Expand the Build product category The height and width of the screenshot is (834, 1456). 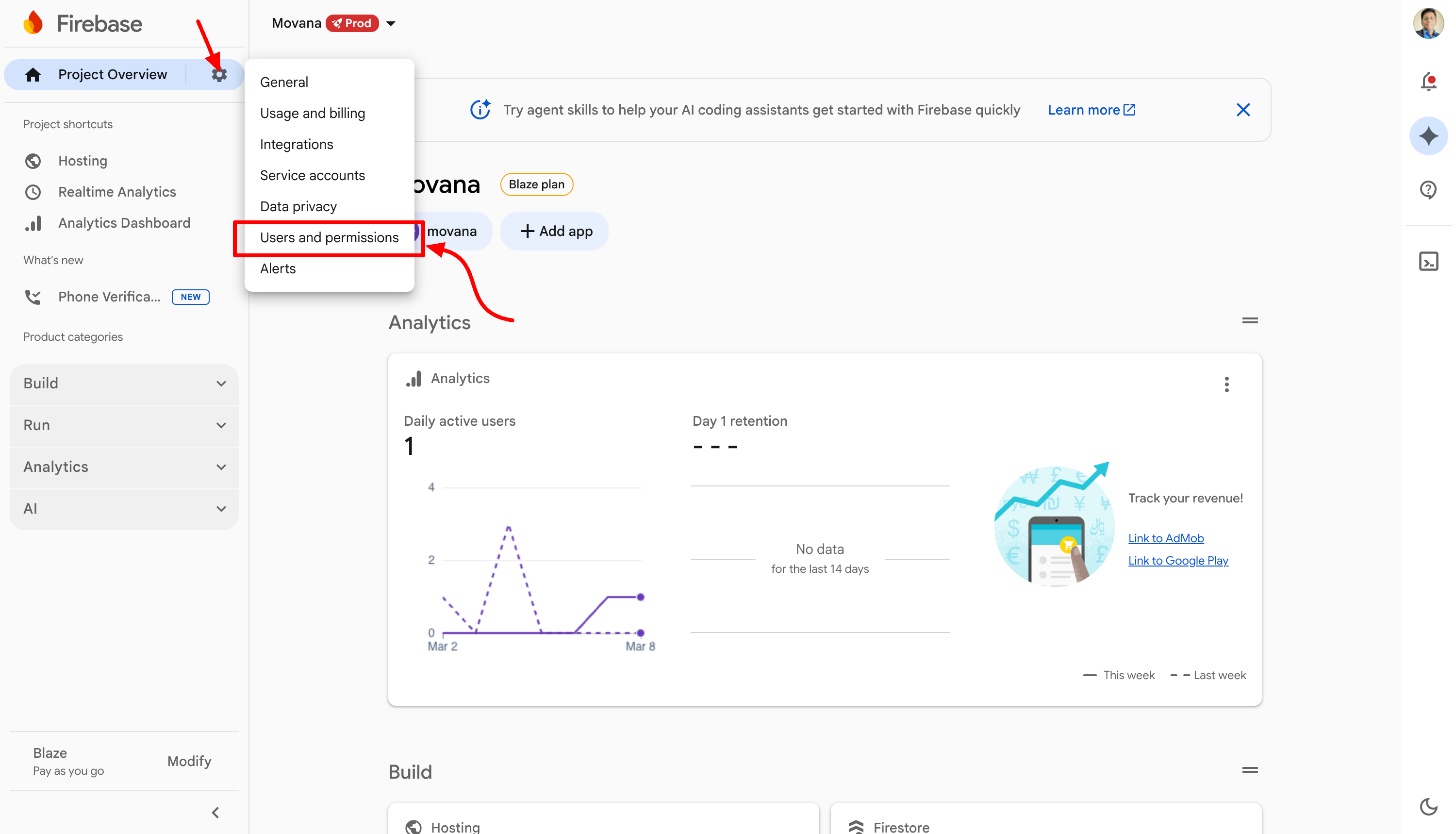pos(124,383)
